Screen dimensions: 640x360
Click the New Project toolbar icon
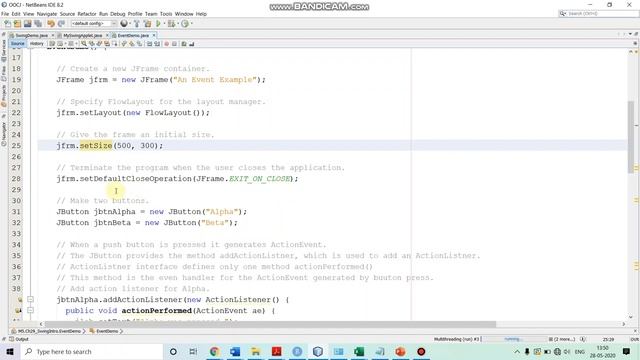18,24
